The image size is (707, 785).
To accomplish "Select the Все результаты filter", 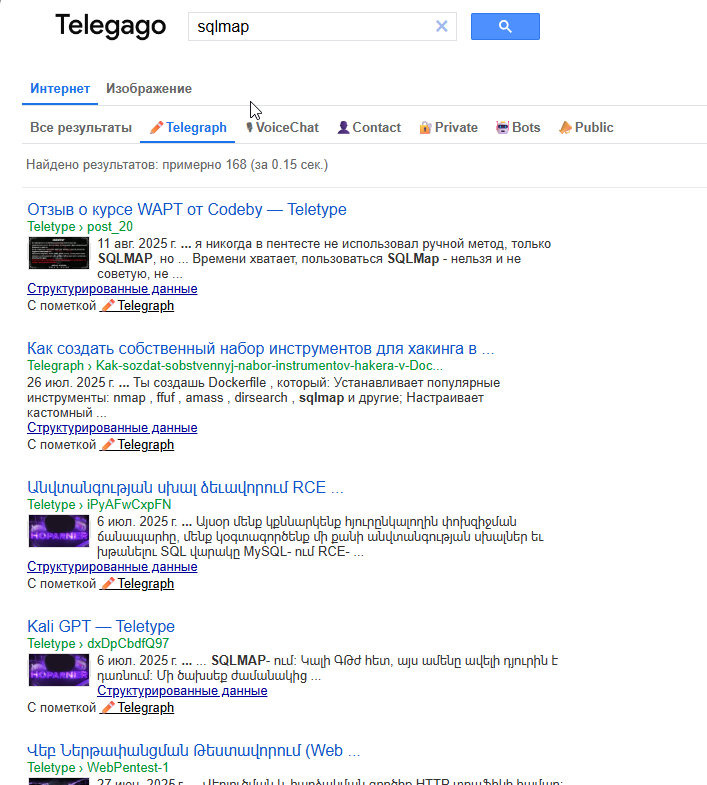I will [81, 128].
